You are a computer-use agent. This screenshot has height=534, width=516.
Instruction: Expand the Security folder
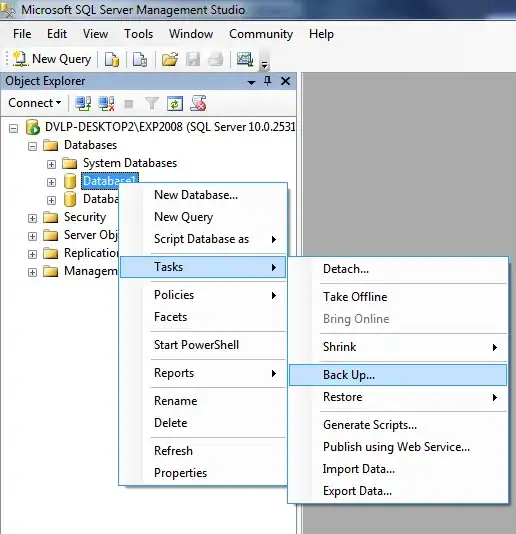tap(32, 218)
